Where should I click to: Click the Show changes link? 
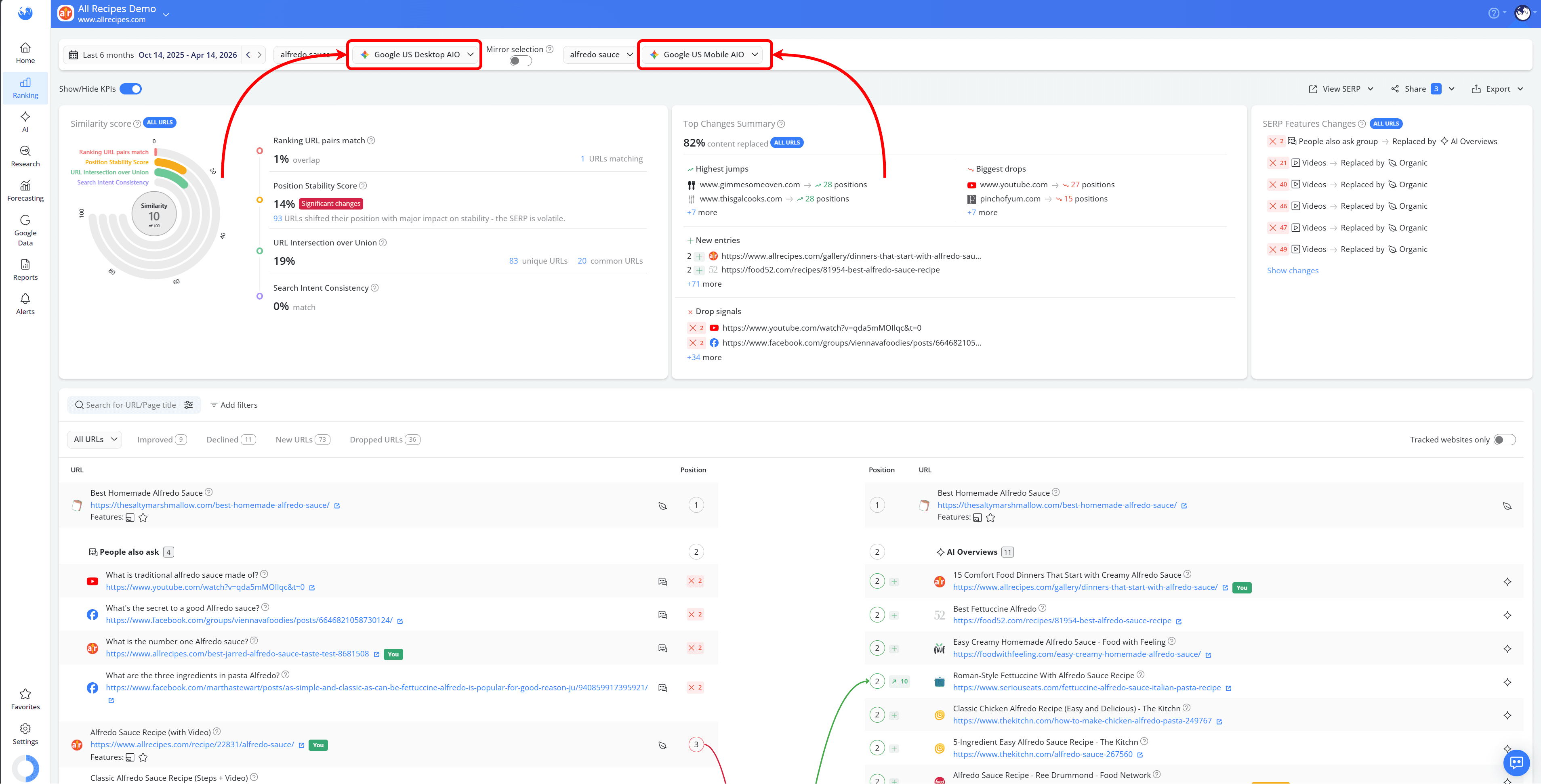coord(1293,270)
